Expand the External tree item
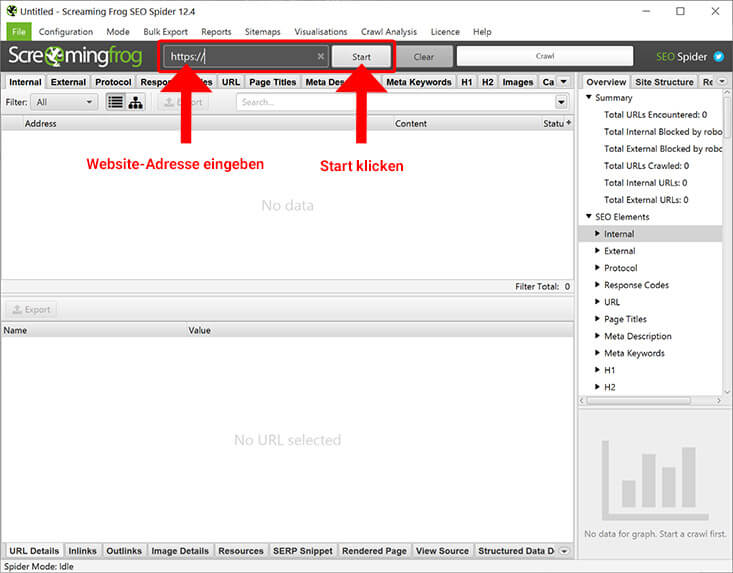This screenshot has width=733, height=573. 597,251
